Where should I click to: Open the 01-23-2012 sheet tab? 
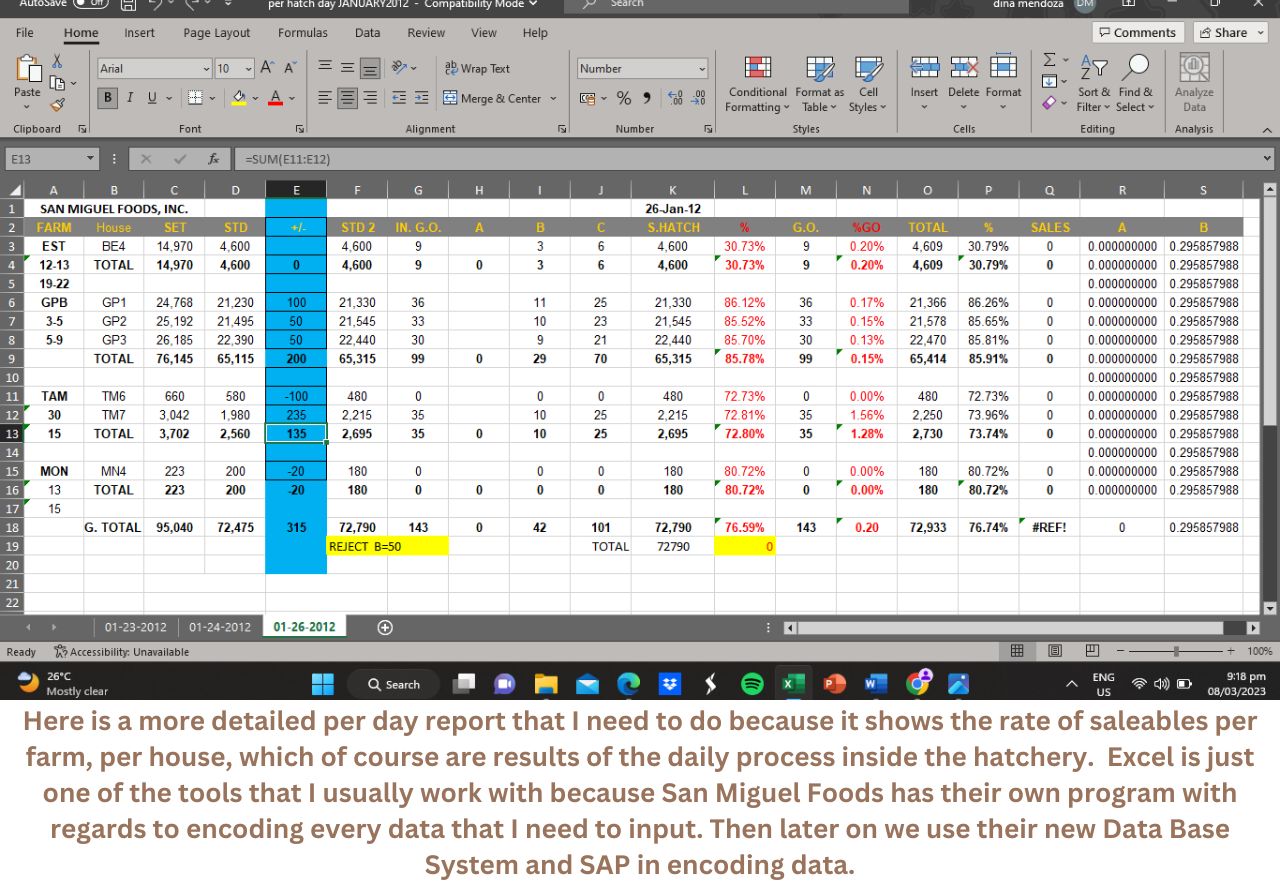137,627
